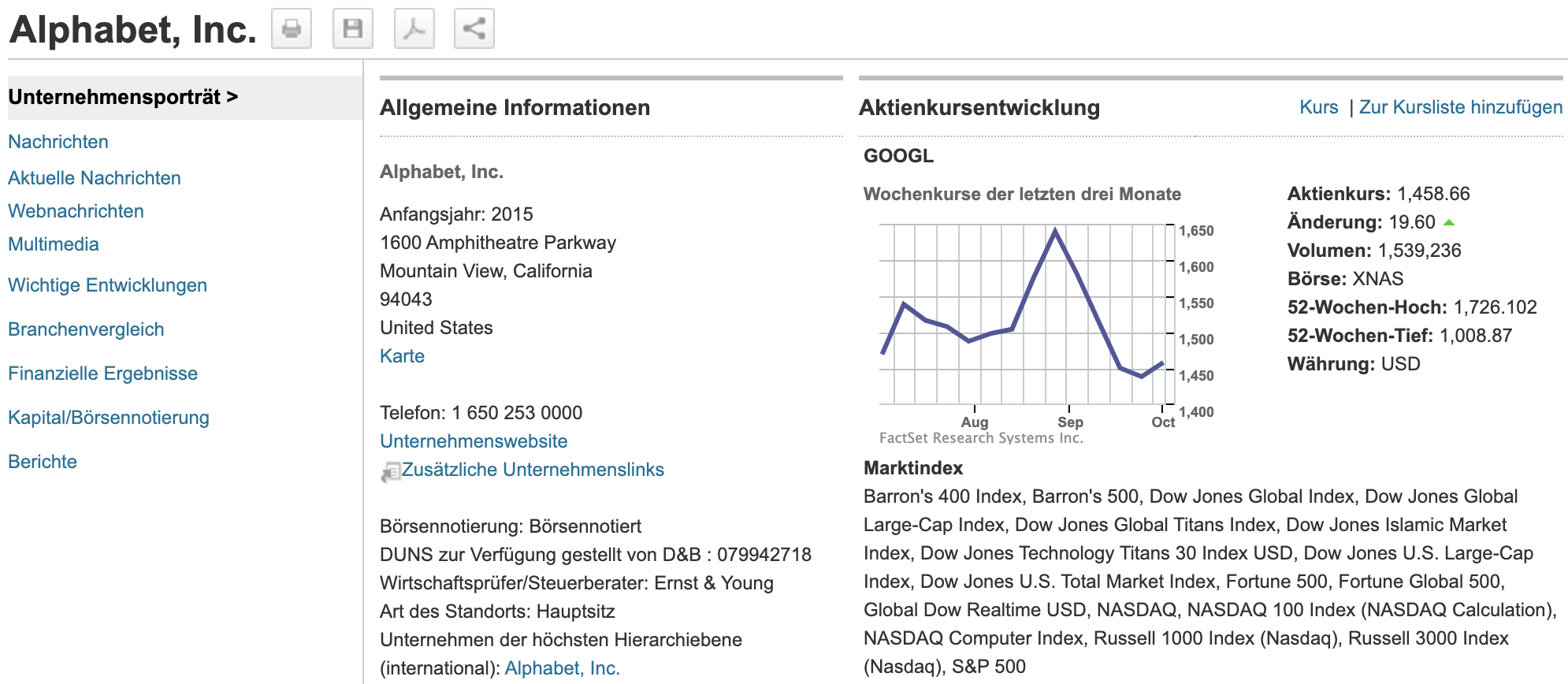
Task: Select the Unternehmensporträt menu item
Action: (184, 97)
